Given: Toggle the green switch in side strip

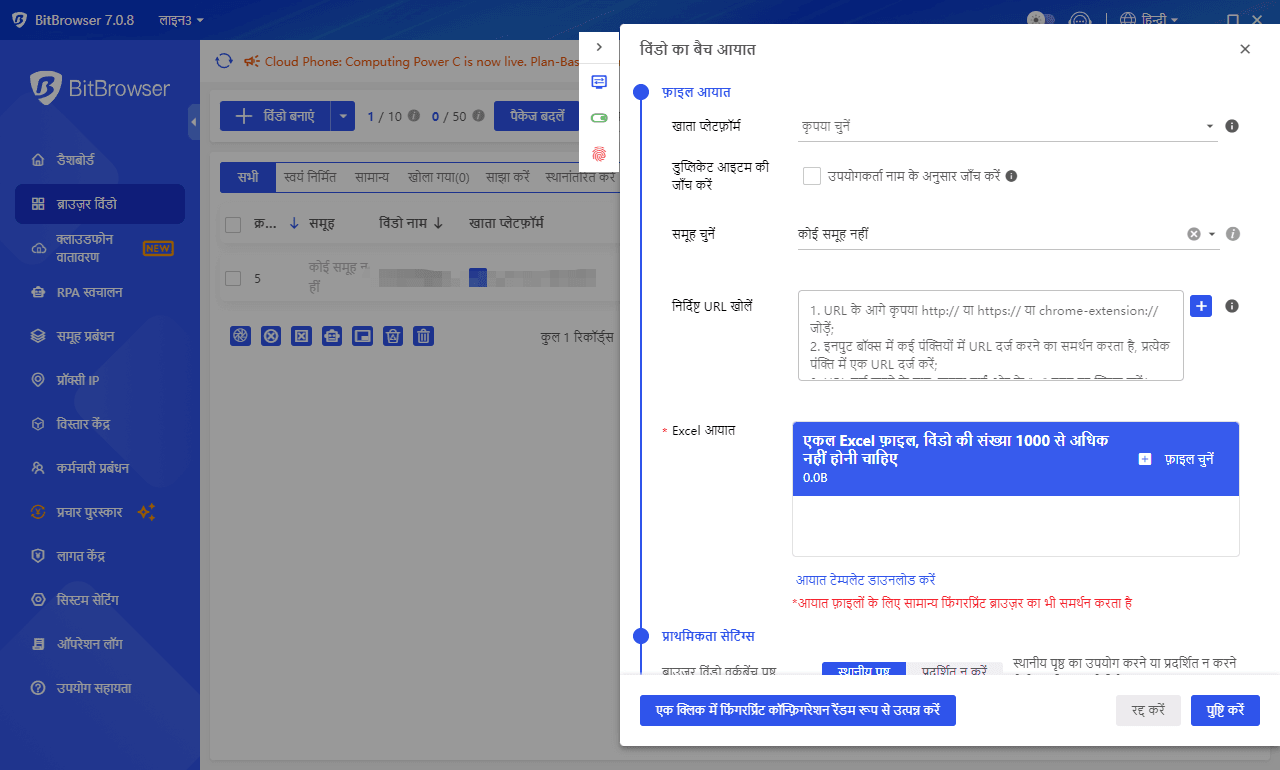Looking at the screenshot, I should pyautogui.click(x=599, y=118).
